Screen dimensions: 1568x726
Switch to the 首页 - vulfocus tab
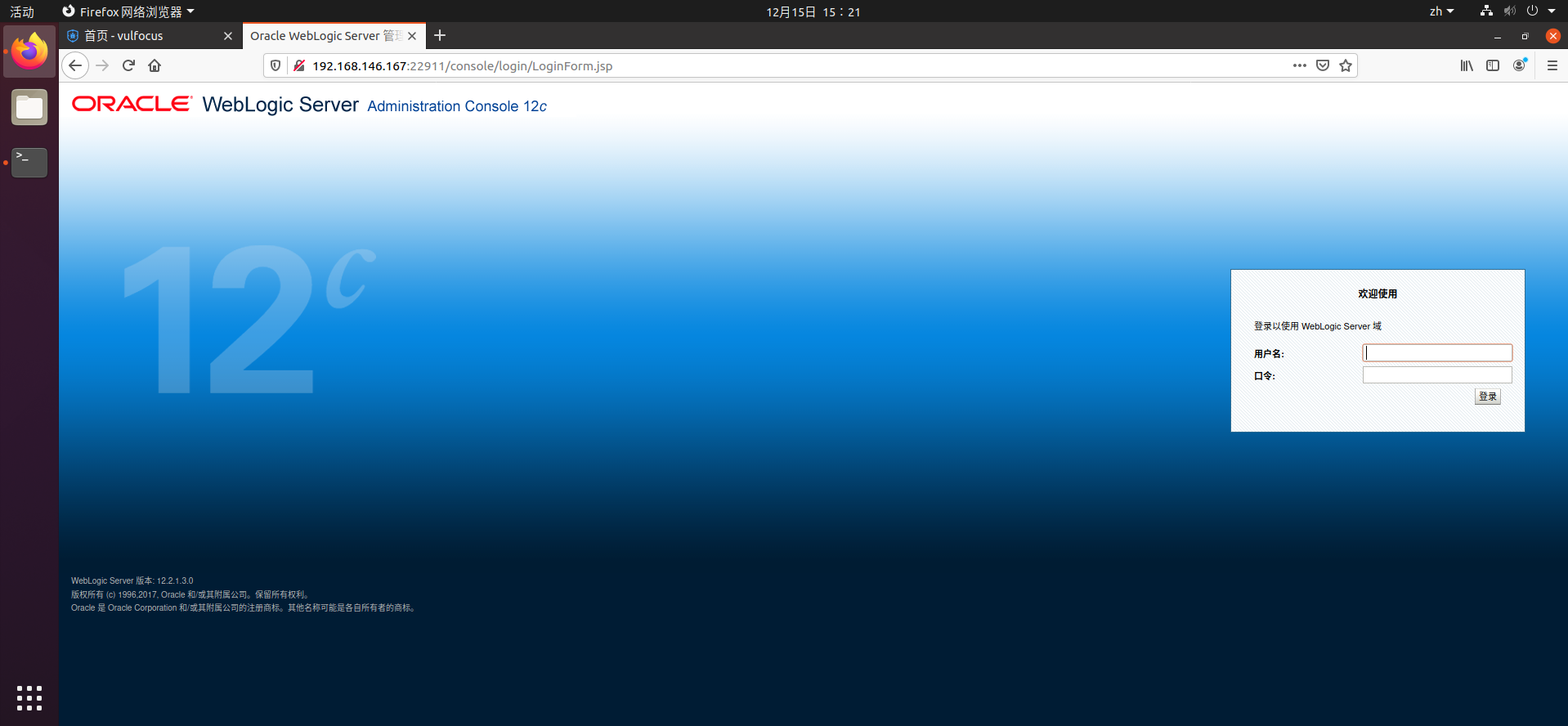coord(150,36)
